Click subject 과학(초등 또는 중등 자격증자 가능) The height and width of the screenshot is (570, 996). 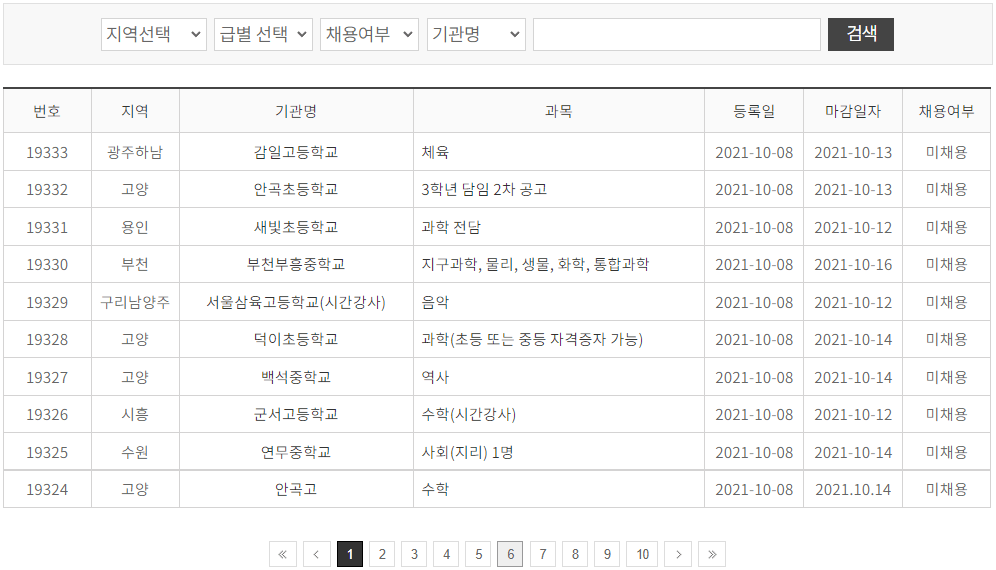pos(532,339)
